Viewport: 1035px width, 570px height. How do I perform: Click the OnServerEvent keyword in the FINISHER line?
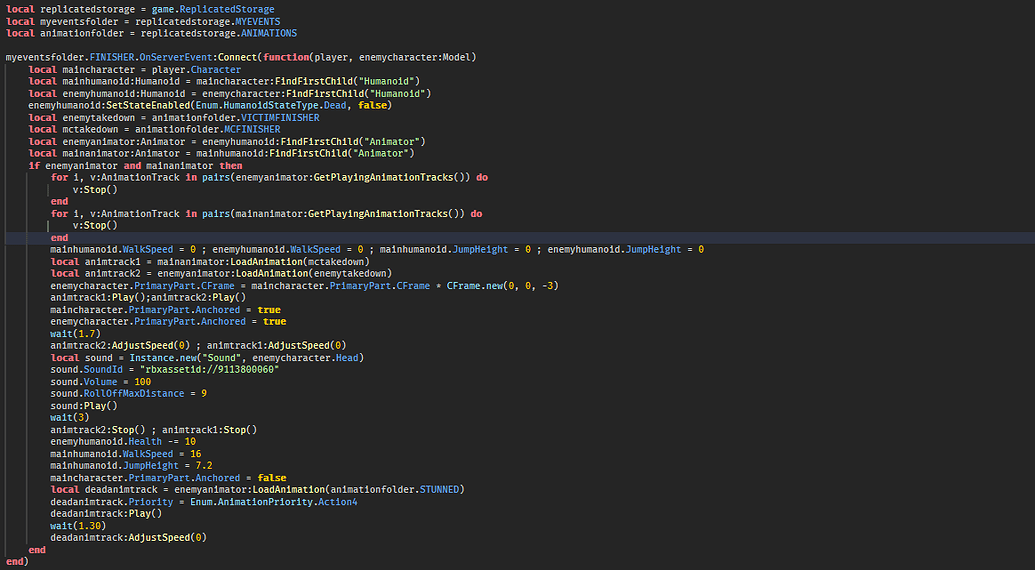point(176,57)
